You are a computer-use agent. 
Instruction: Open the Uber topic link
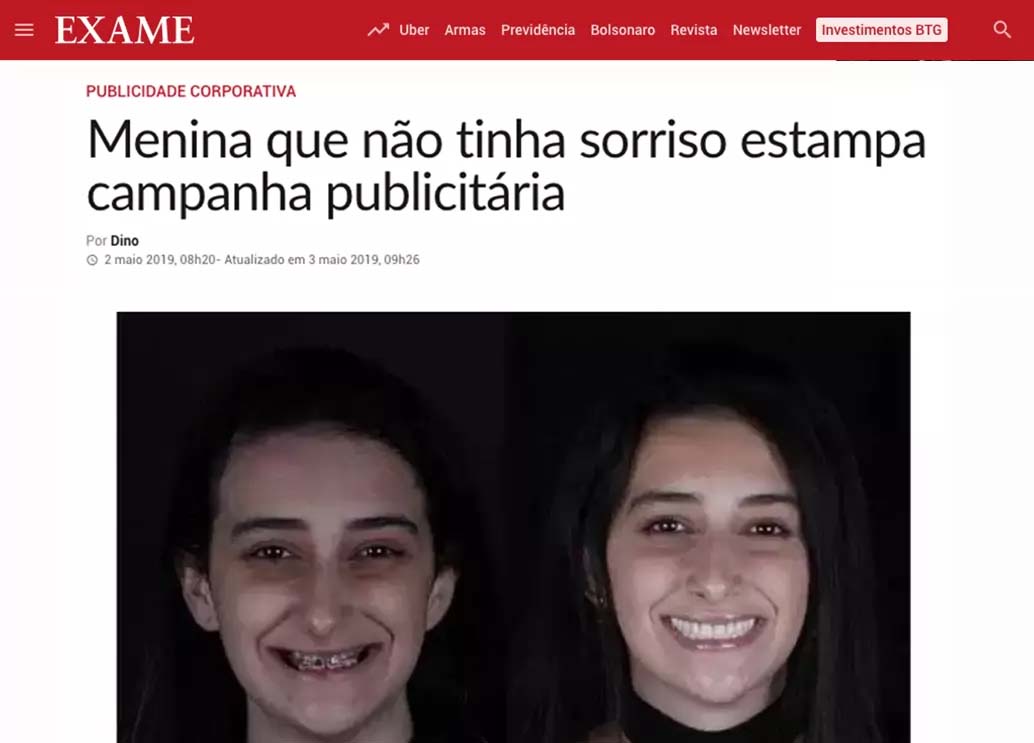click(x=414, y=30)
